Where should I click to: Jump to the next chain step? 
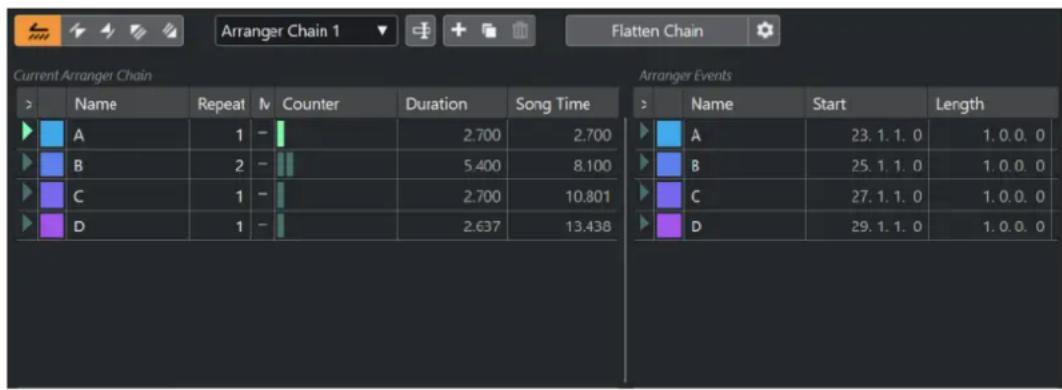(x=108, y=31)
